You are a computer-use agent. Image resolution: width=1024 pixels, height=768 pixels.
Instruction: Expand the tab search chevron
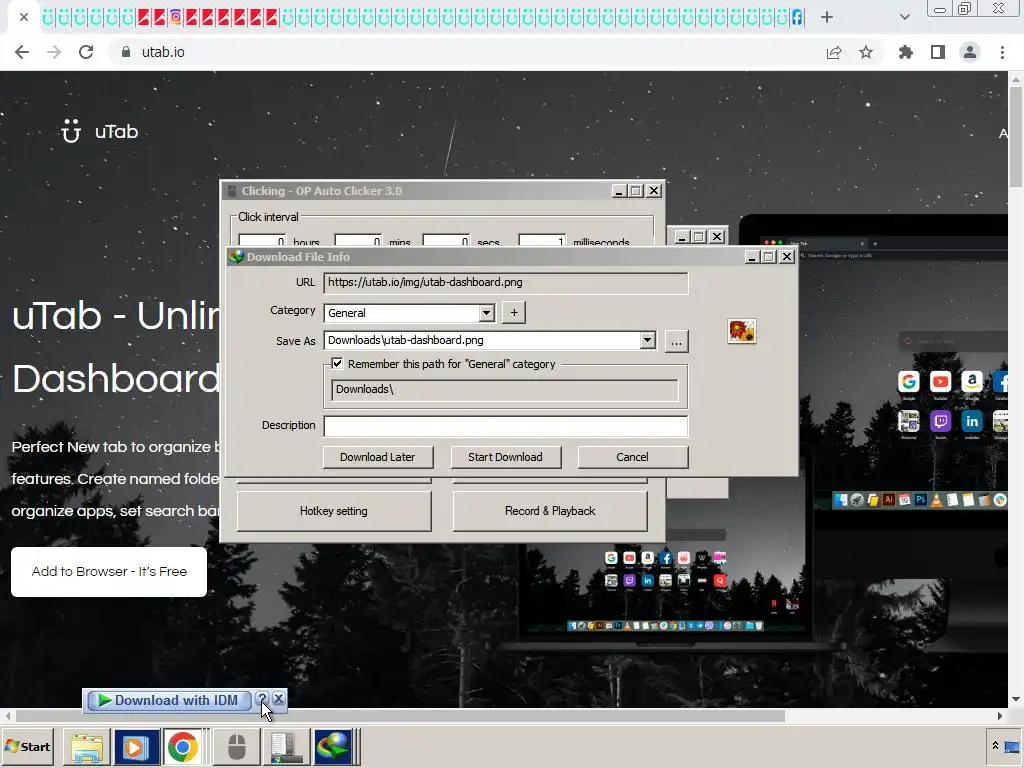tap(904, 17)
